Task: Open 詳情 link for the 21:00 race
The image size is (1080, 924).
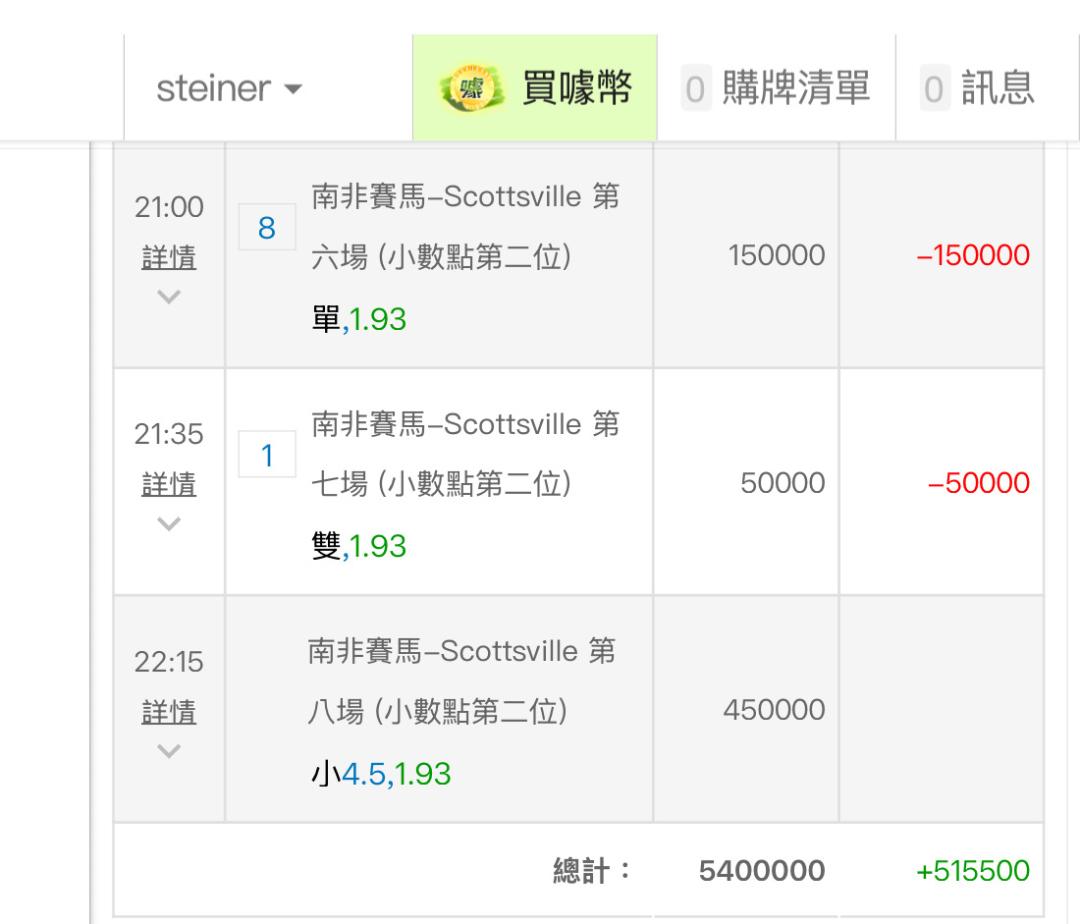Action: pyautogui.click(x=168, y=258)
